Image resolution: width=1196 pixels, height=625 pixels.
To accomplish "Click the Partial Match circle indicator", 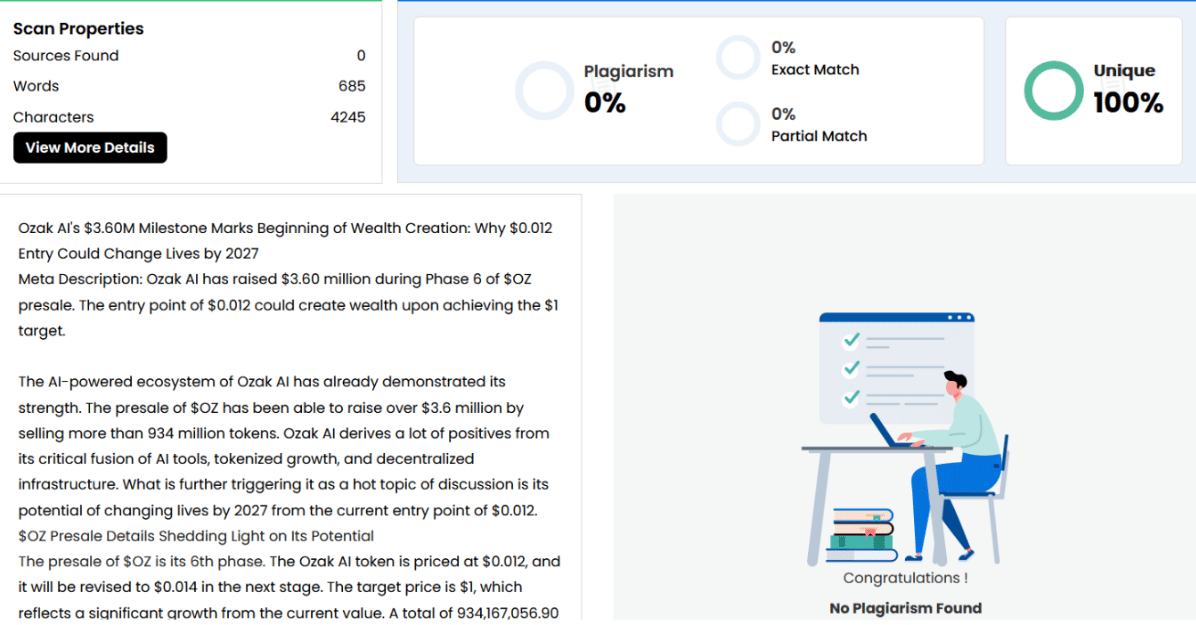I will pyautogui.click(x=739, y=125).
